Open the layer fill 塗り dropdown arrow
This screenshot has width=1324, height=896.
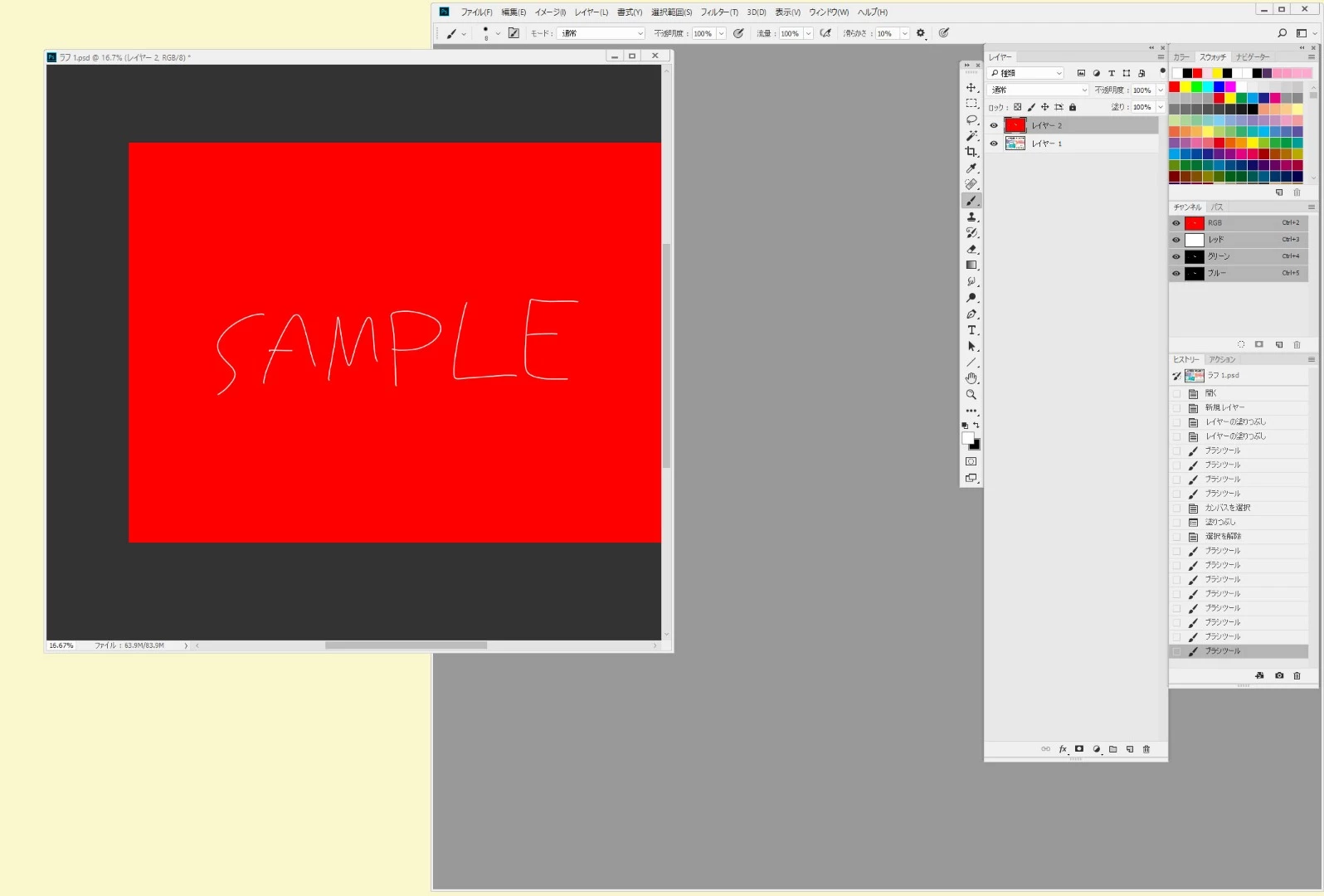tap(1161, 107)
